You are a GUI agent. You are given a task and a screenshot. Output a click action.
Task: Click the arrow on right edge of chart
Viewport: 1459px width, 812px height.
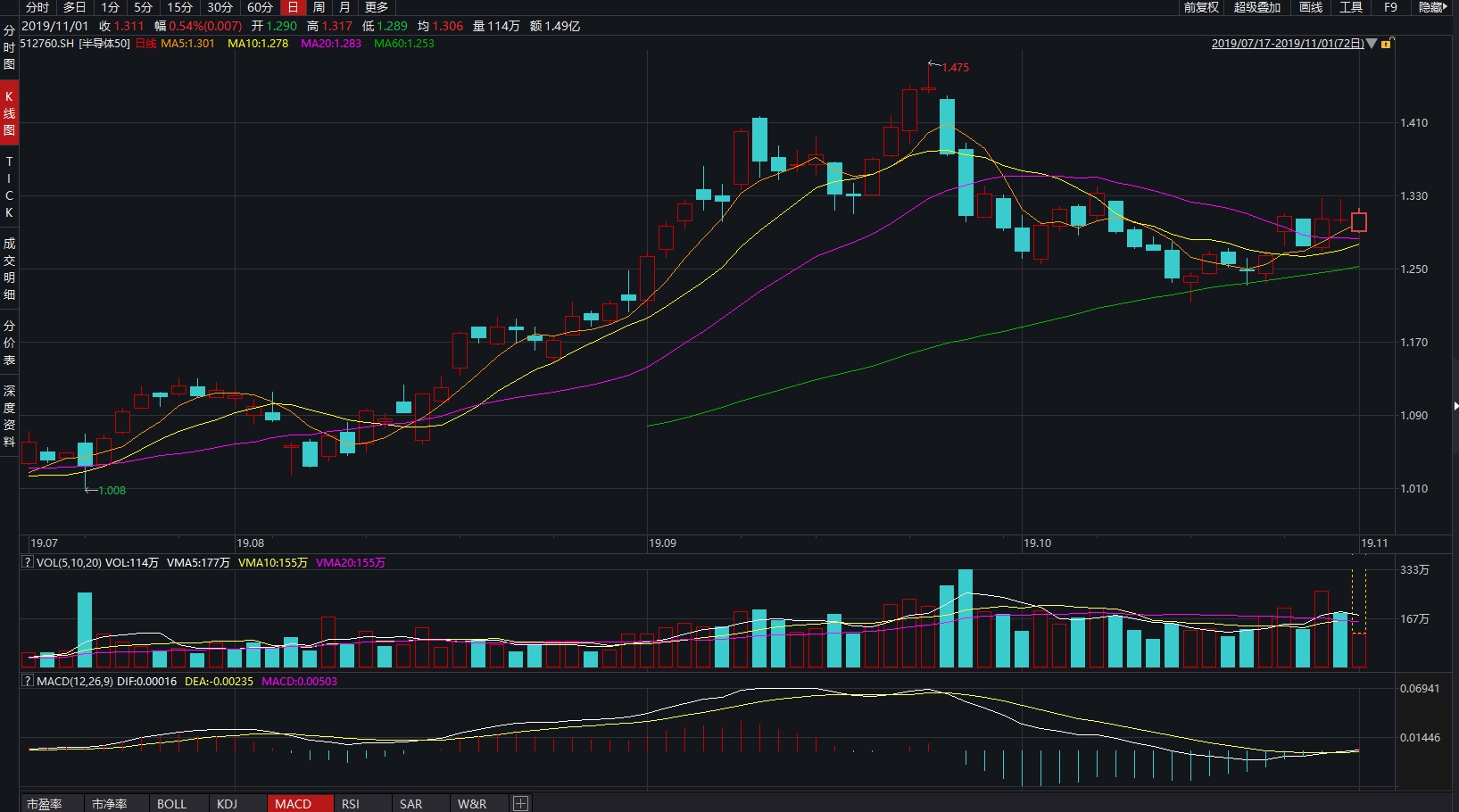[x=1455, y=406]
